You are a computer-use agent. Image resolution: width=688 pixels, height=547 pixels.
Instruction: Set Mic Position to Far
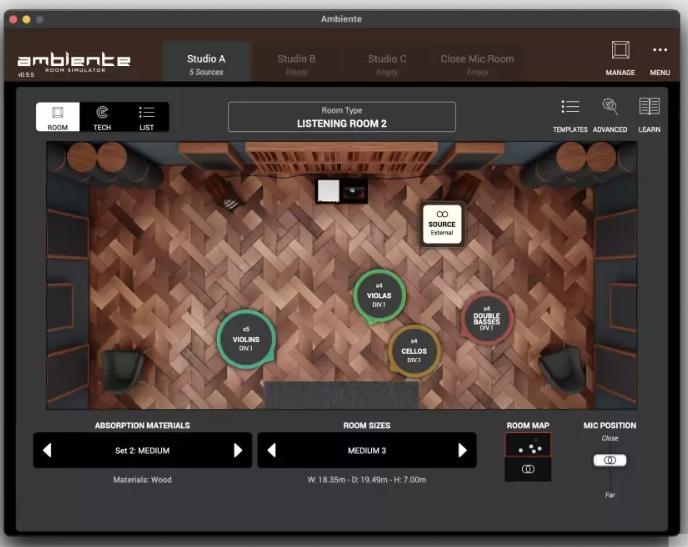610,495
